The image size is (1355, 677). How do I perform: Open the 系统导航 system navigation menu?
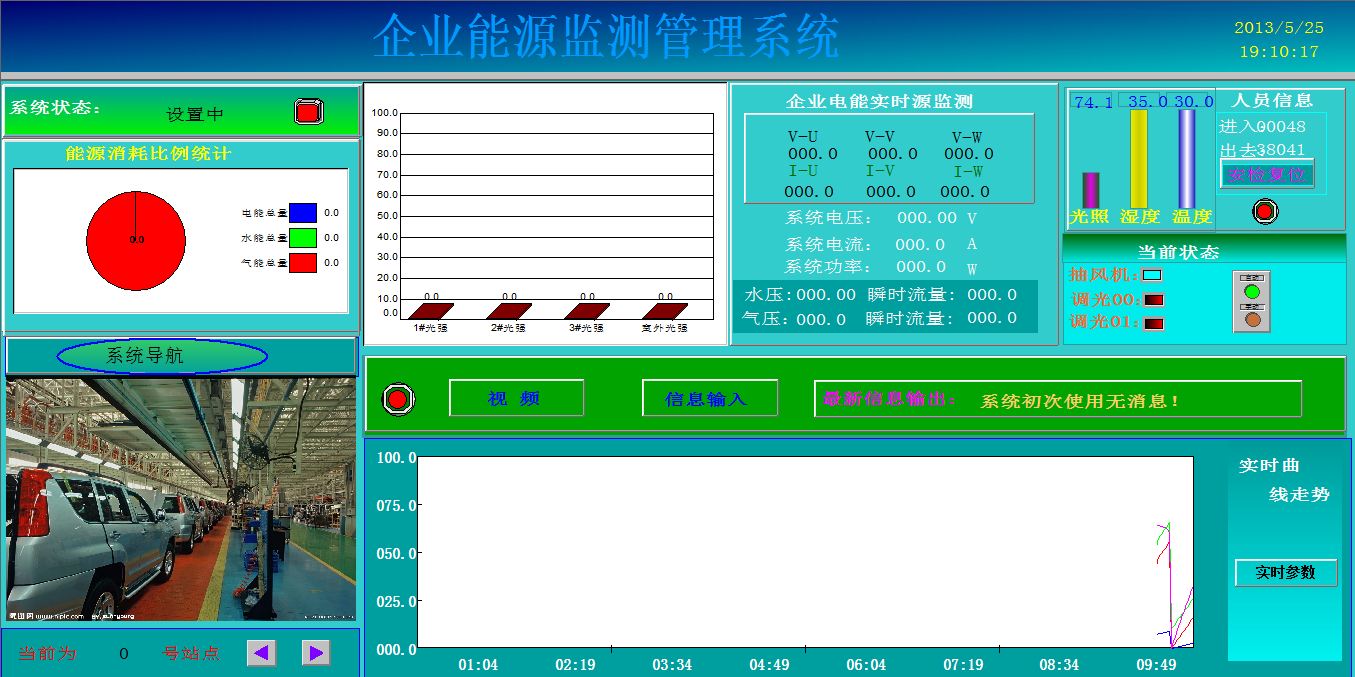pos(162,356)
